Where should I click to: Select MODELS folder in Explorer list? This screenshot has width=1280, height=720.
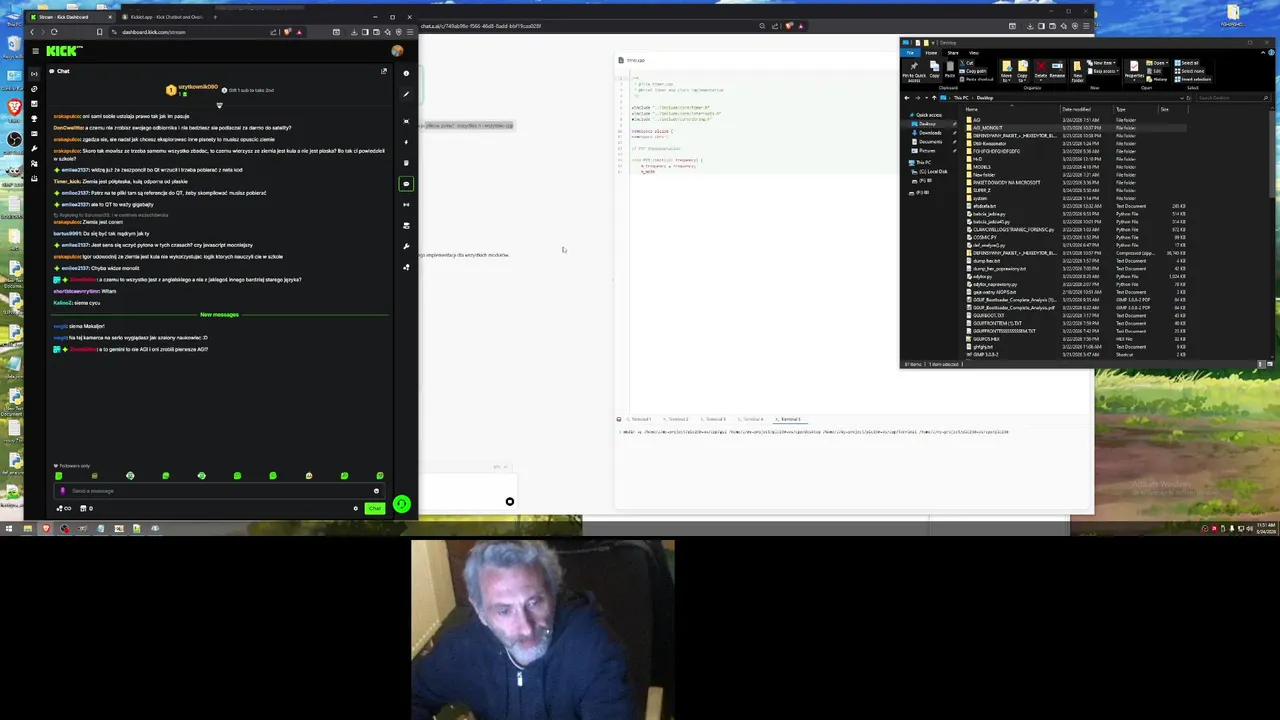(982, 167)
